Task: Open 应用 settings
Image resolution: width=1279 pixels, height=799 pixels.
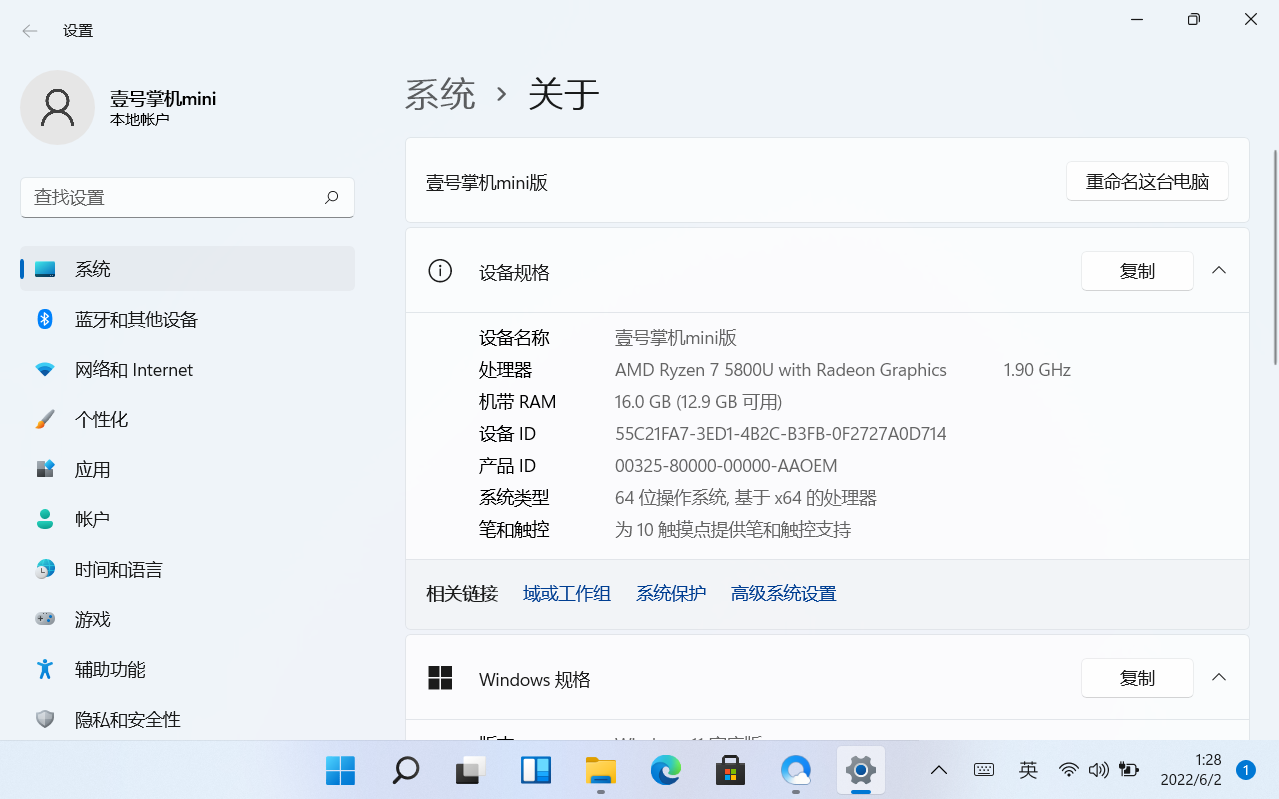Action: pos(187,469)
